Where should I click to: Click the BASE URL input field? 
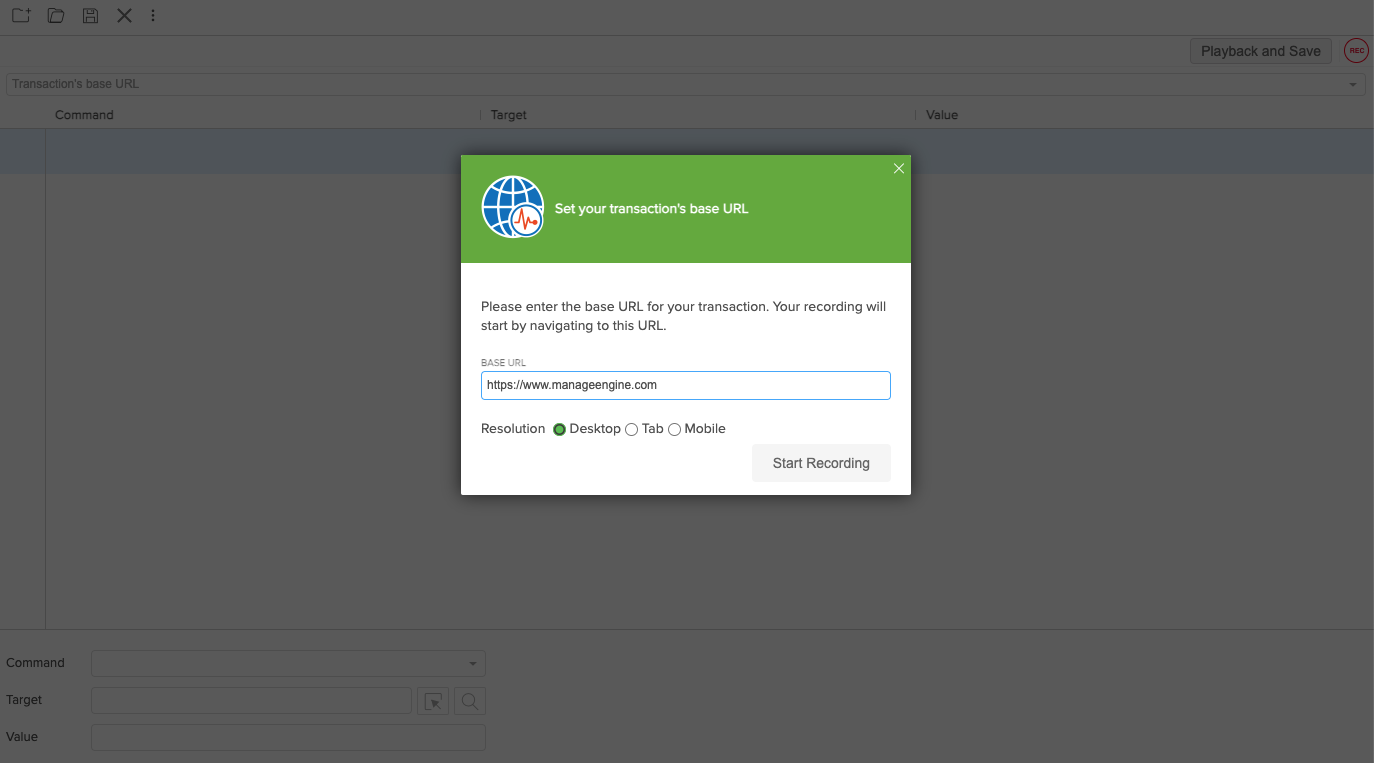pyautogui.click(x=686, y=385)
